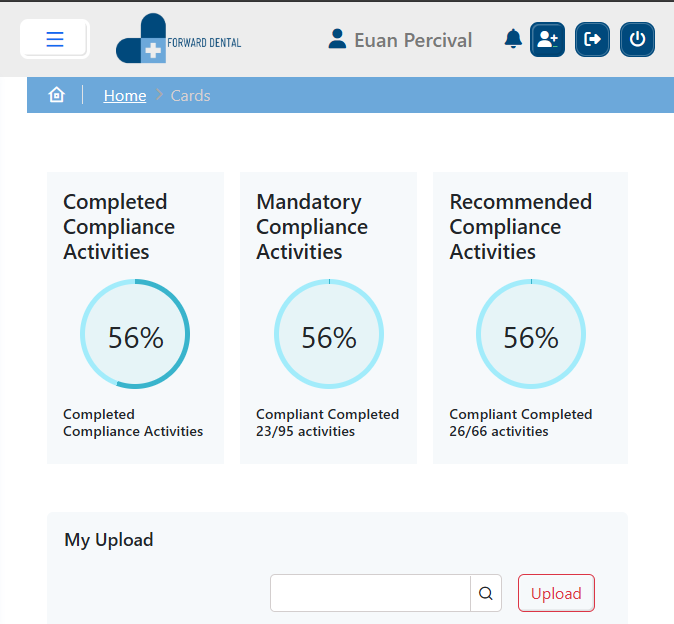Image resolution: width=674 pixels, height=624 pixels.
Task: Click the Recommended Compliance Activities card title
Action: pyautogui.click(x=521, y=227)
